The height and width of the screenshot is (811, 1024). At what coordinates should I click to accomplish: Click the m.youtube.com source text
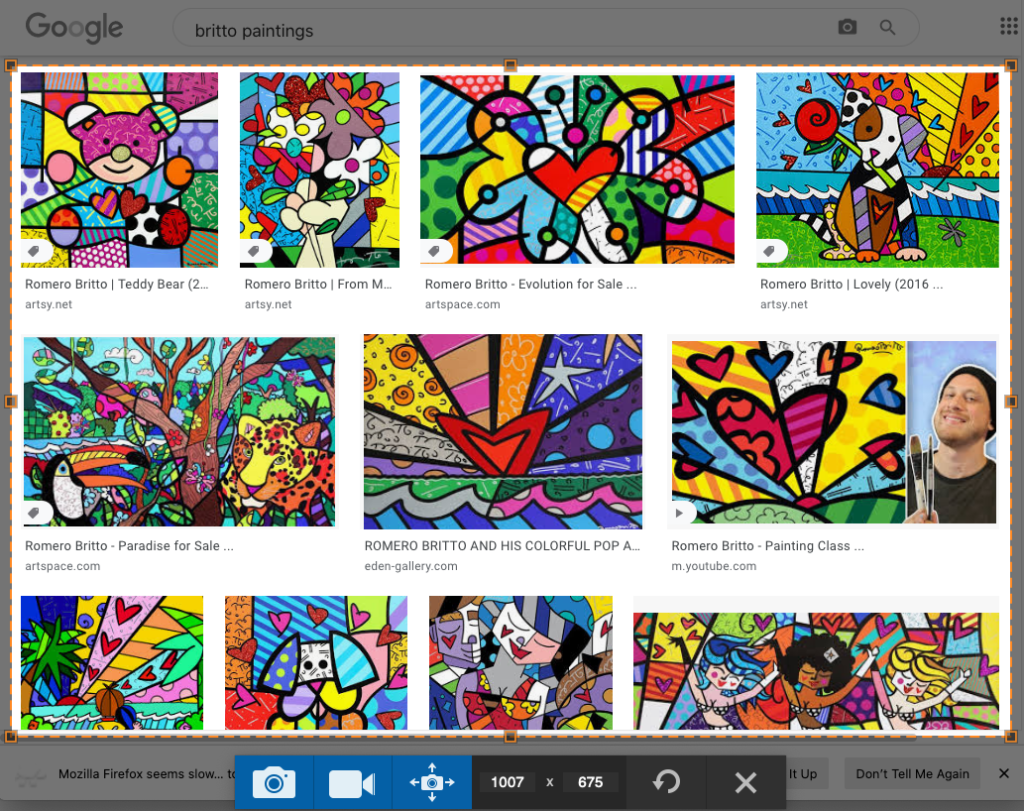(714, 566)
